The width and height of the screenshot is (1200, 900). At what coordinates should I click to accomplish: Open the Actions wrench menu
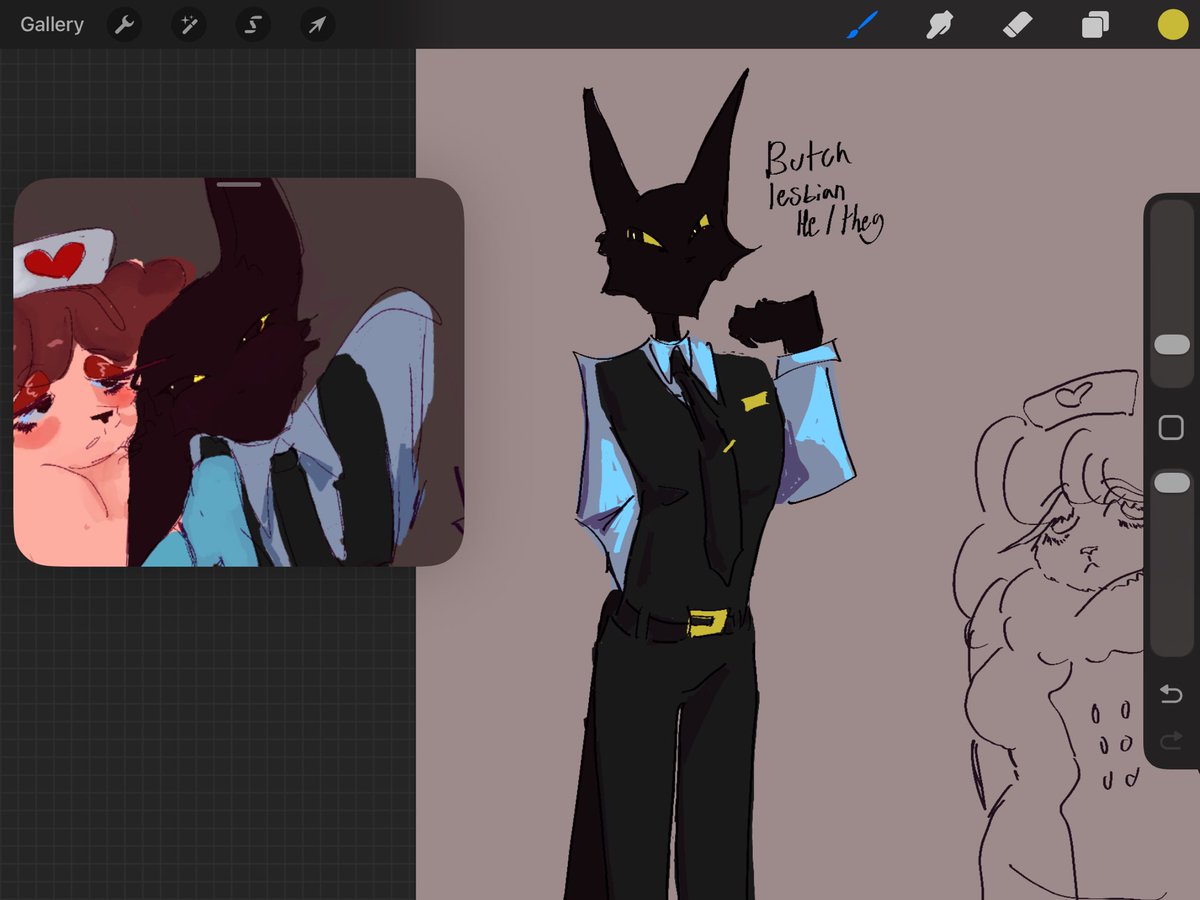coord(125,25)
